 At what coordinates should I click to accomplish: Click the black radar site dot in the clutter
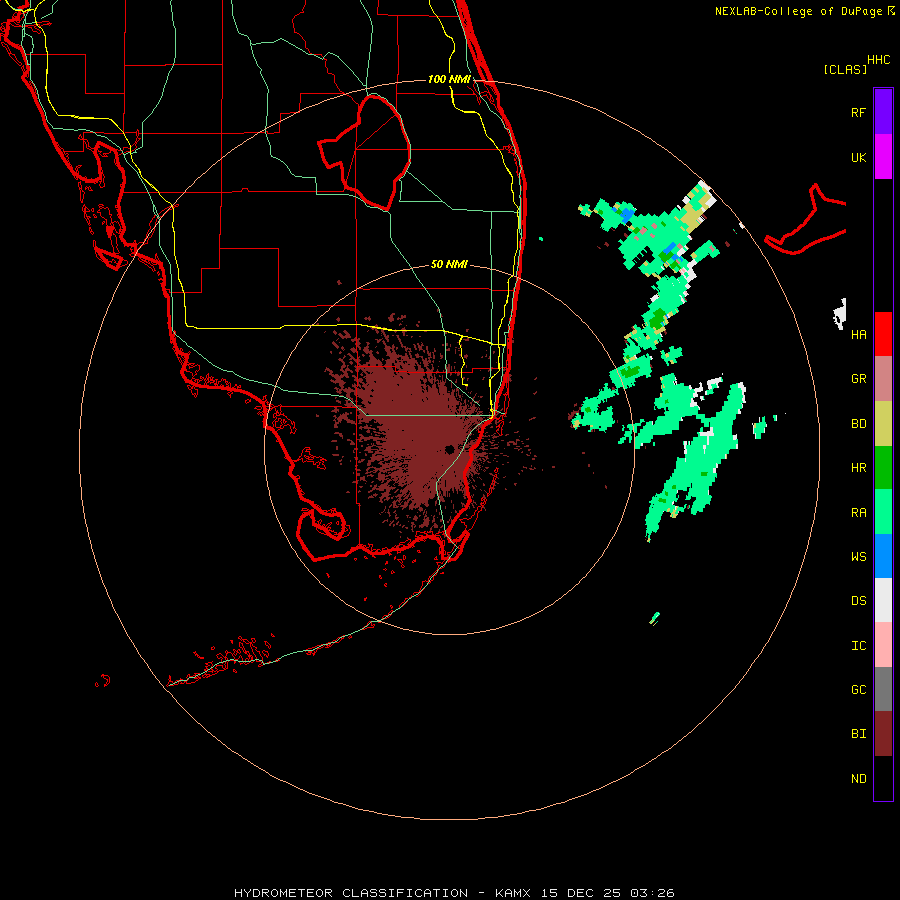pyautogui.click(x=449, y=449)
